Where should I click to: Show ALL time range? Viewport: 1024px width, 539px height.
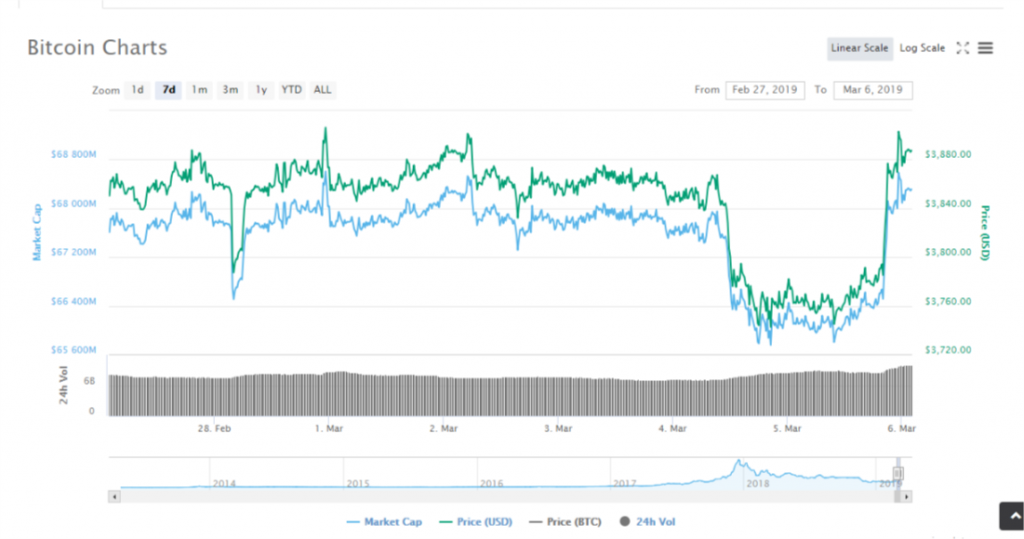[322, 90]
